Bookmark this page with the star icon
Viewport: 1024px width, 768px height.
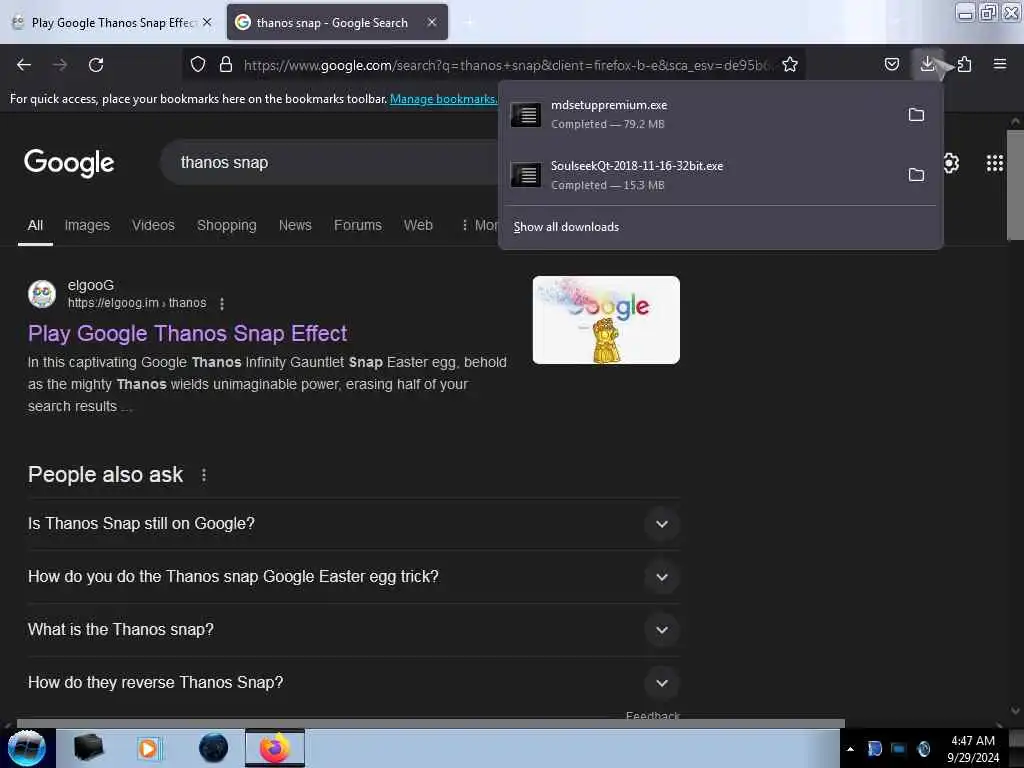coord(790,64)
